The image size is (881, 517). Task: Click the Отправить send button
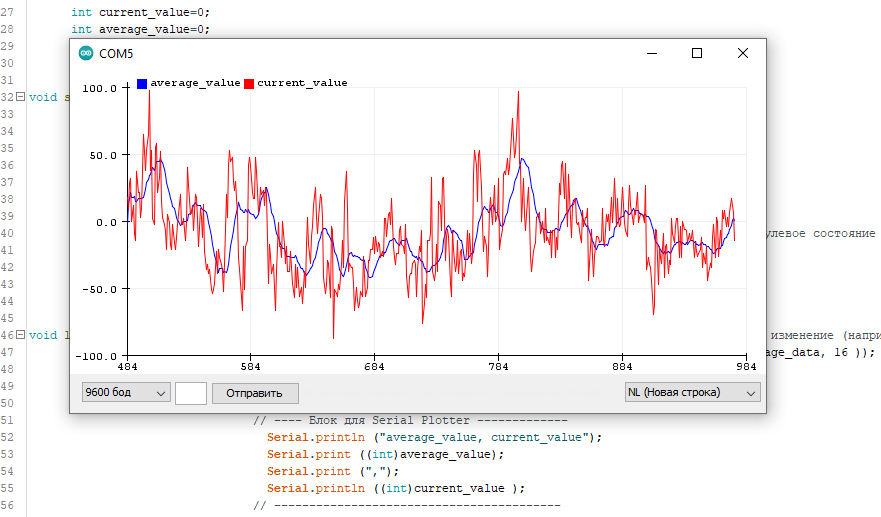pyautogui.click(x=255, y=393)
